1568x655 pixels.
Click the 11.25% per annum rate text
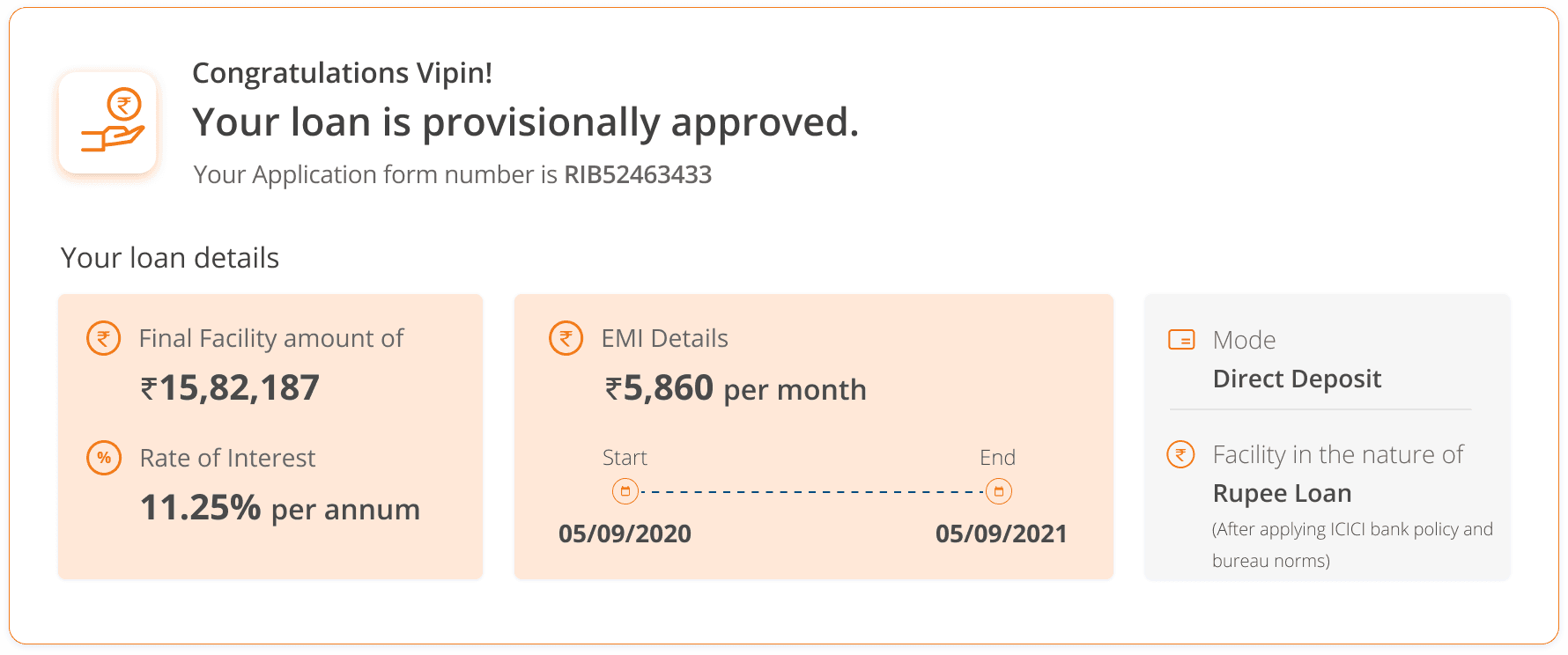click(x=280, y=508)
